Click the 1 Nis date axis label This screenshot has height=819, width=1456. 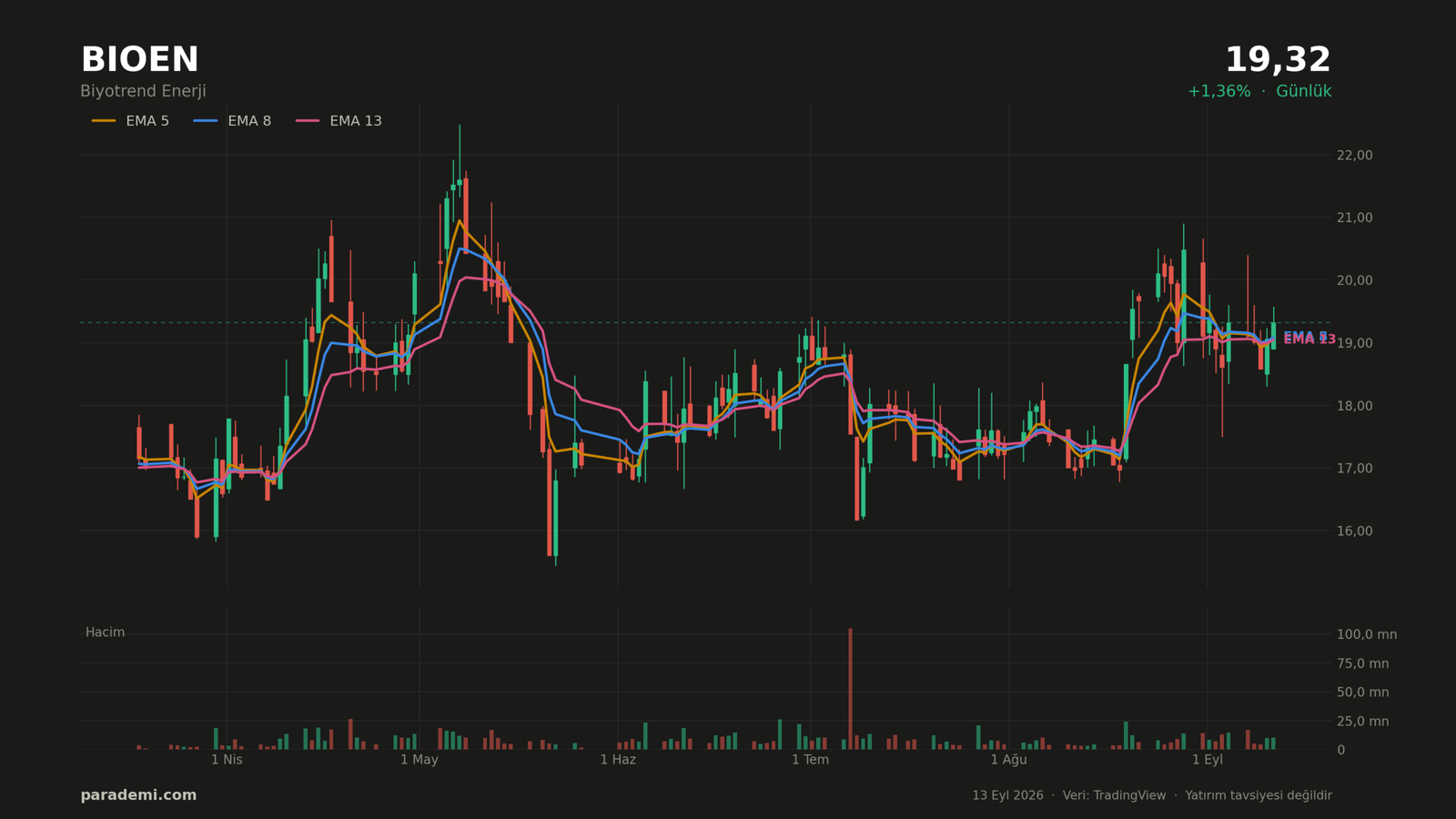[x=227, y=760]
